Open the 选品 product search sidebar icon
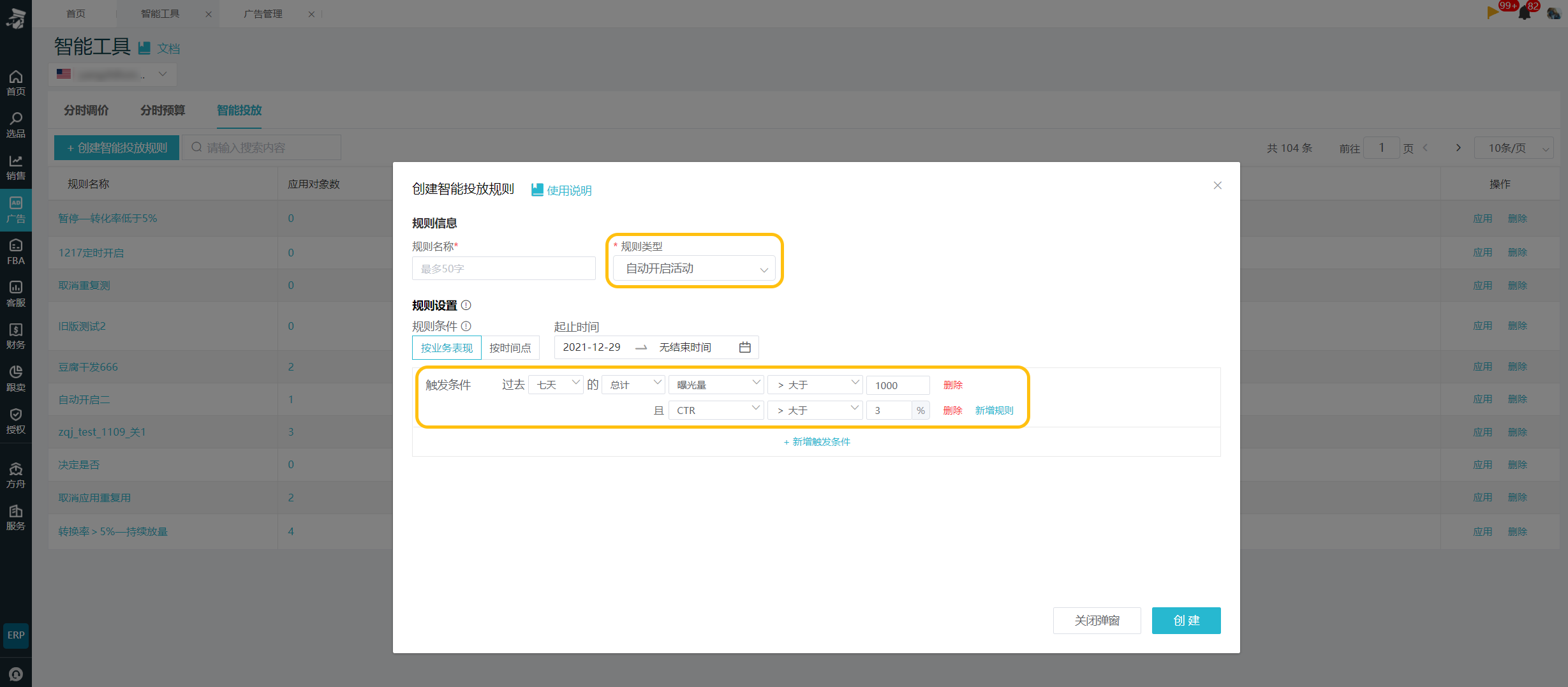This screenshot has height=687, width=1568. pyautogui.click(x=16, y=125)
